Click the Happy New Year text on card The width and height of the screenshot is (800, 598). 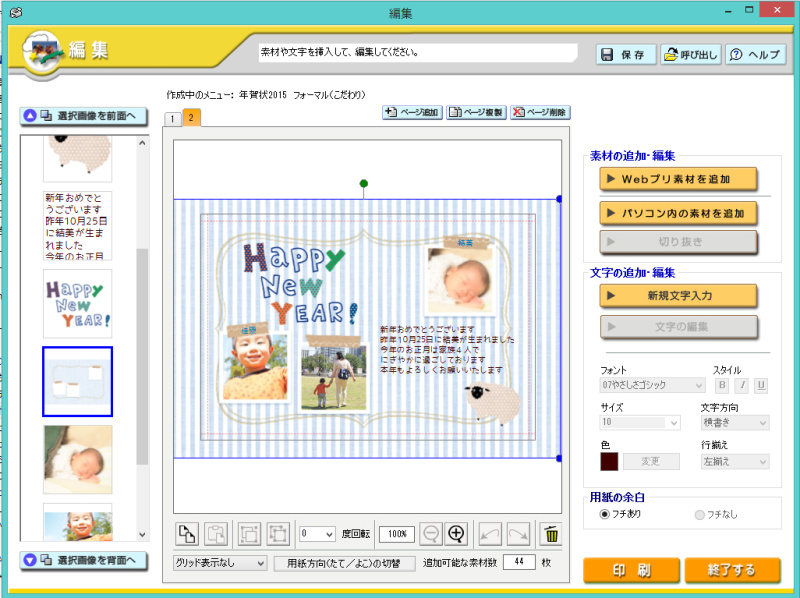301,284
